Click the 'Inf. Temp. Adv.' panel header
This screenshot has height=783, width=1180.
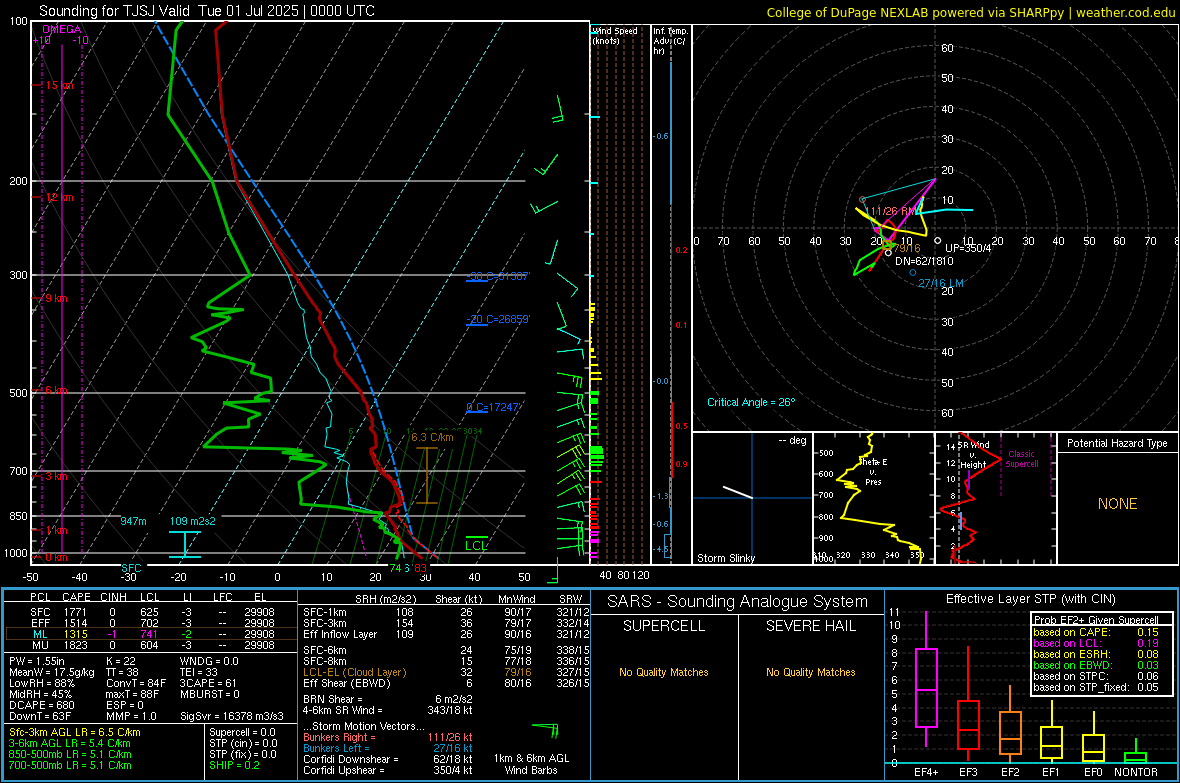(x=670, y=41)
